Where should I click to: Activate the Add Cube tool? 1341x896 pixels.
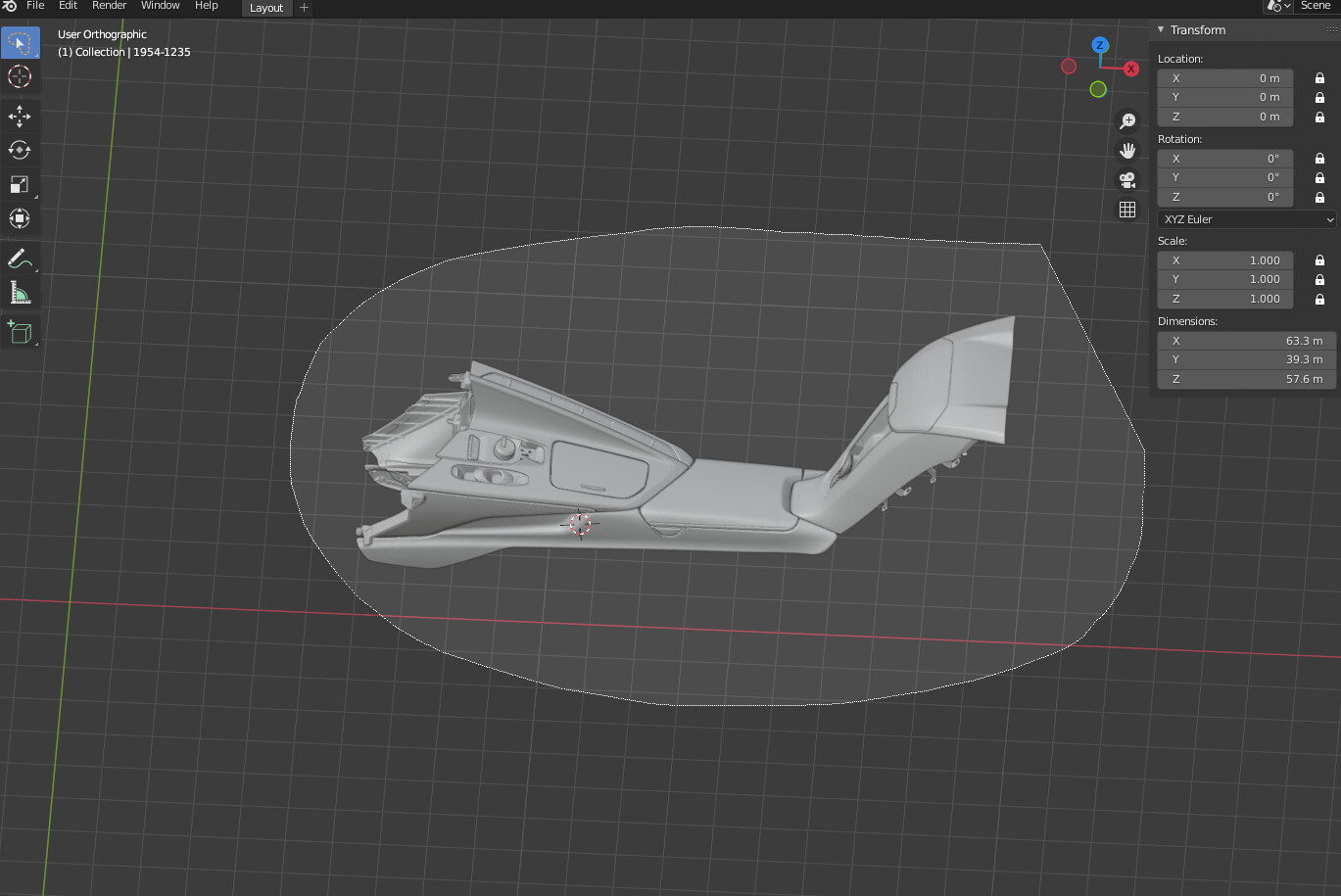pyautogui.click(x=20, y=331)
